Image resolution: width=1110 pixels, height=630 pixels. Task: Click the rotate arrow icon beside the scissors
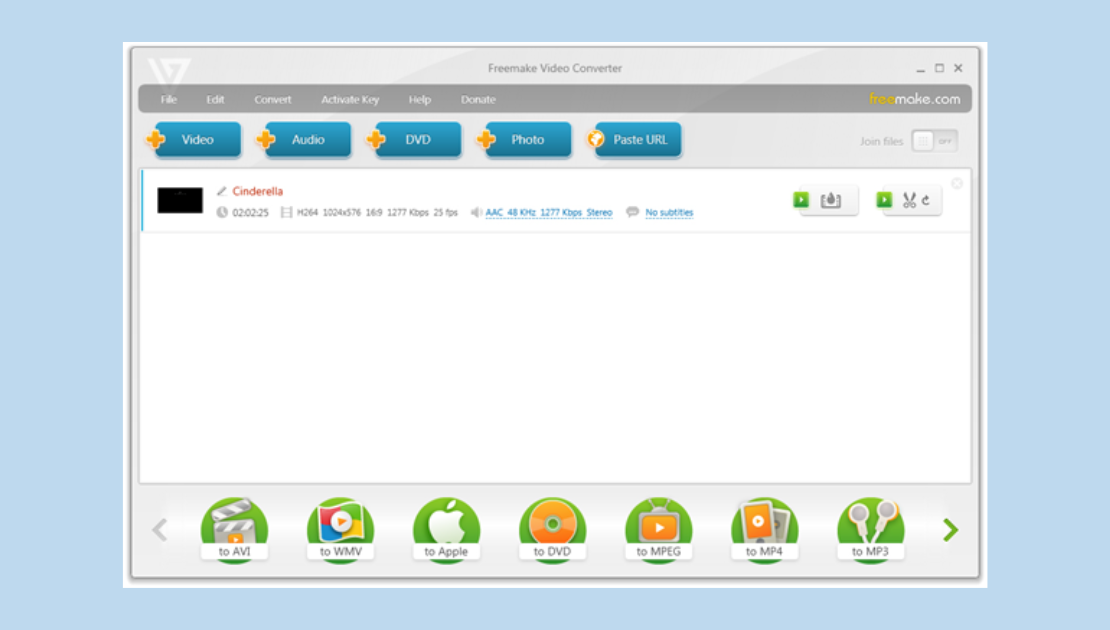925,200
